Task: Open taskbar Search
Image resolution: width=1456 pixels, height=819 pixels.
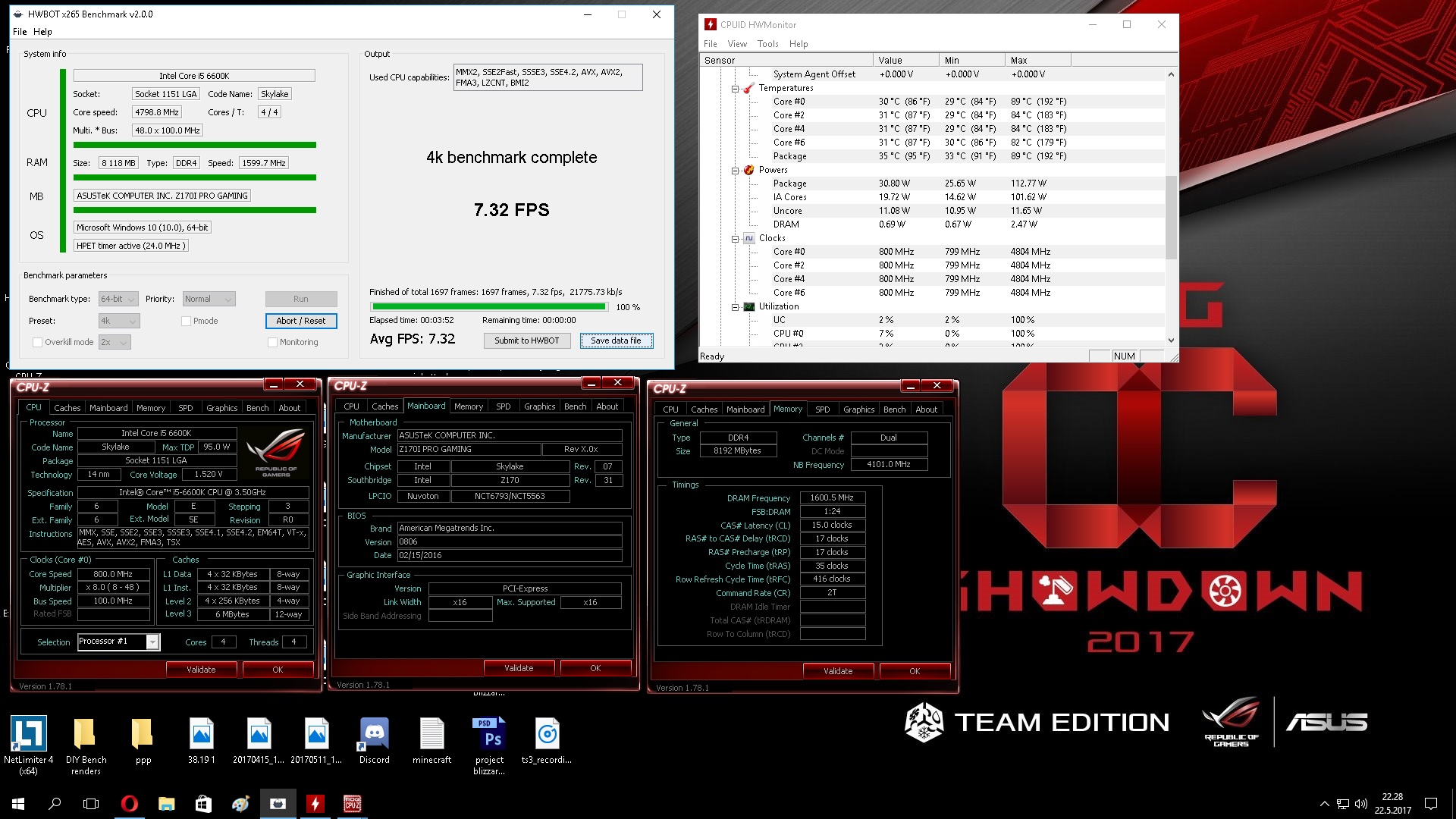Action: tap(55, 804)
